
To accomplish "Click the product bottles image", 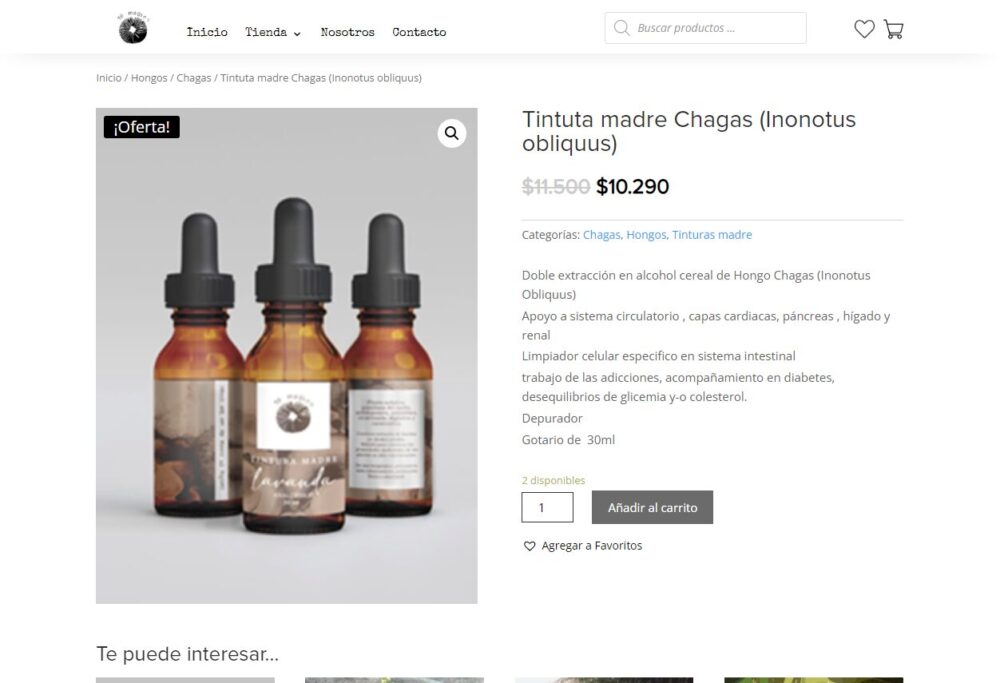I will pos(286,356).
